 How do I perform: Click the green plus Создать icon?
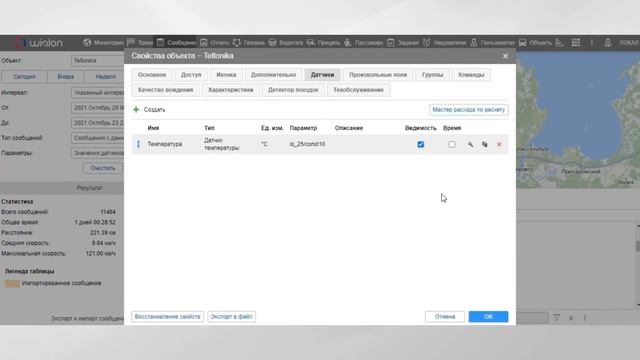coord(136,109)
